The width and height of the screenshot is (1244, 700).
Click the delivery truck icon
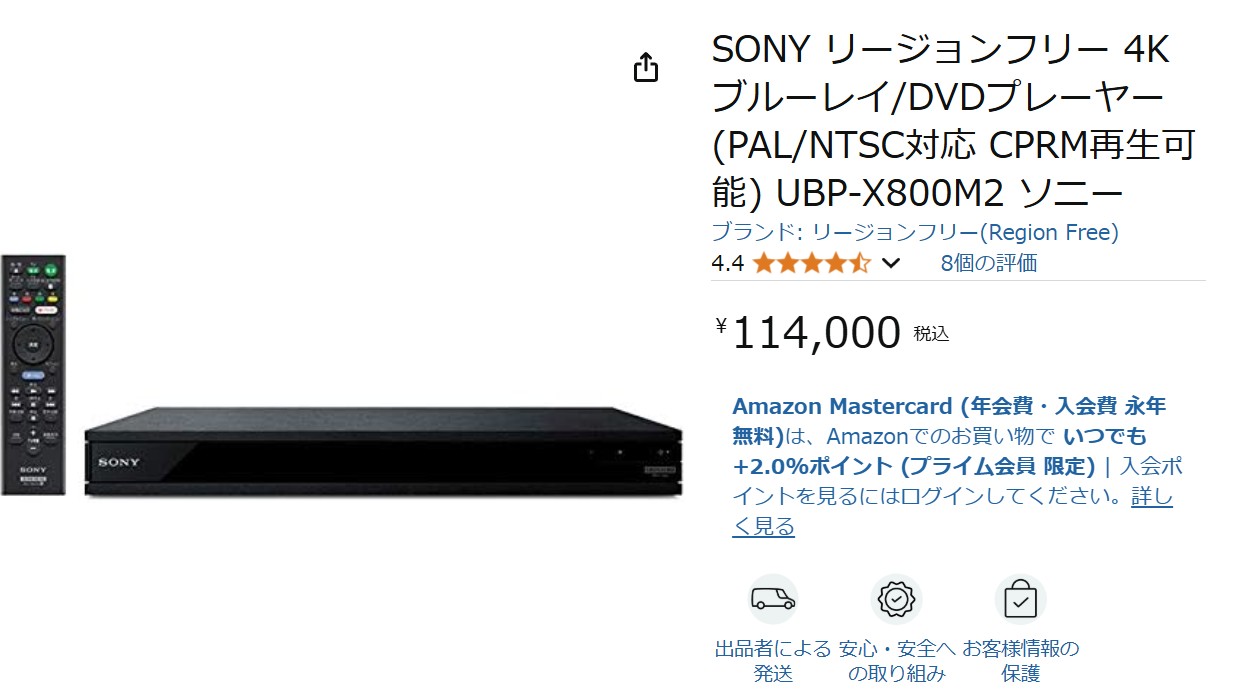point(773,599)
